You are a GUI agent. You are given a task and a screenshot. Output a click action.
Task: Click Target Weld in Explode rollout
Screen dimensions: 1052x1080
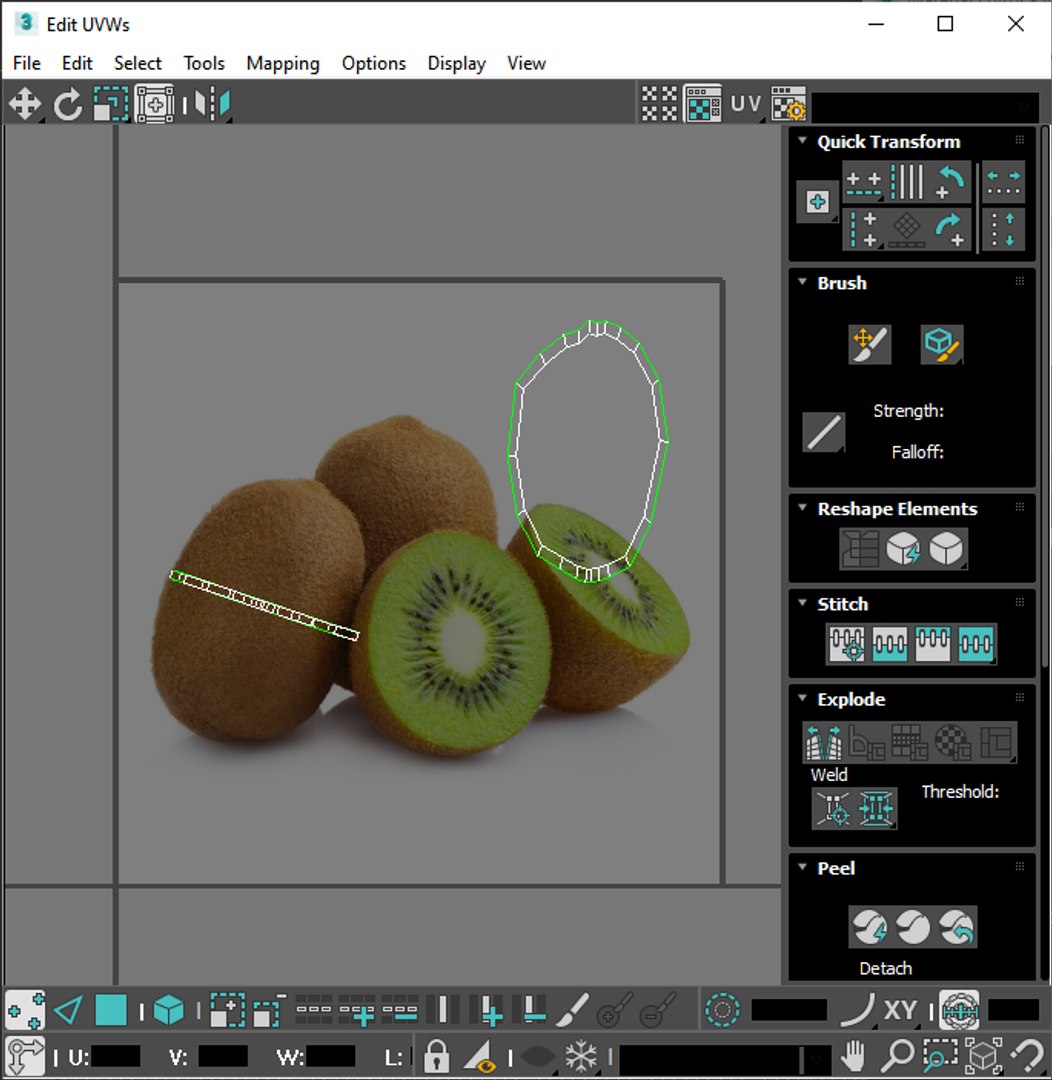point(833,808)
